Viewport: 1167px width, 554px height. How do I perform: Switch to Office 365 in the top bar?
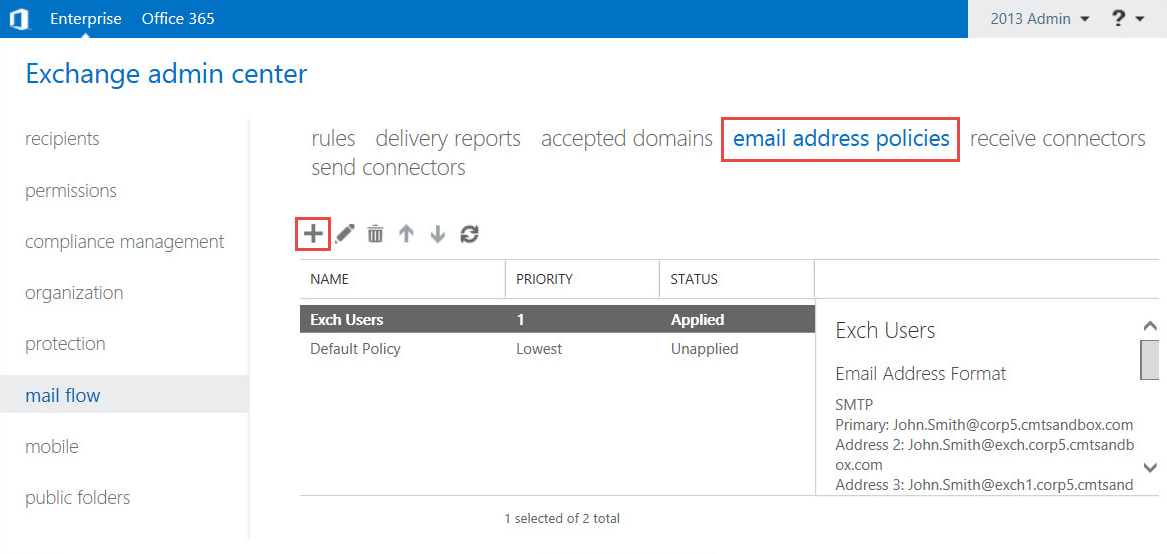pos(178,19)
